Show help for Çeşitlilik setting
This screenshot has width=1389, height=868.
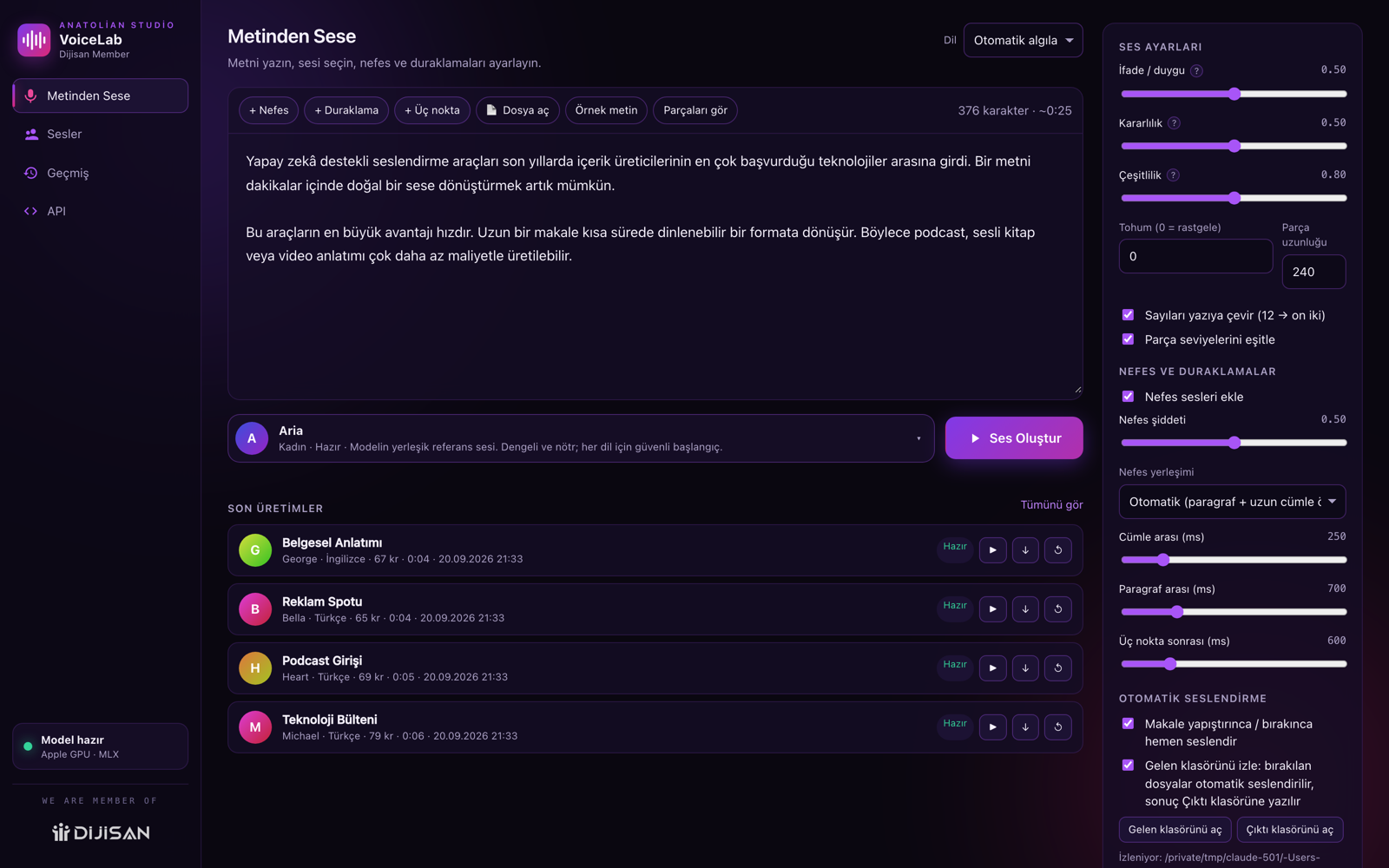(x=1173, y=175)
